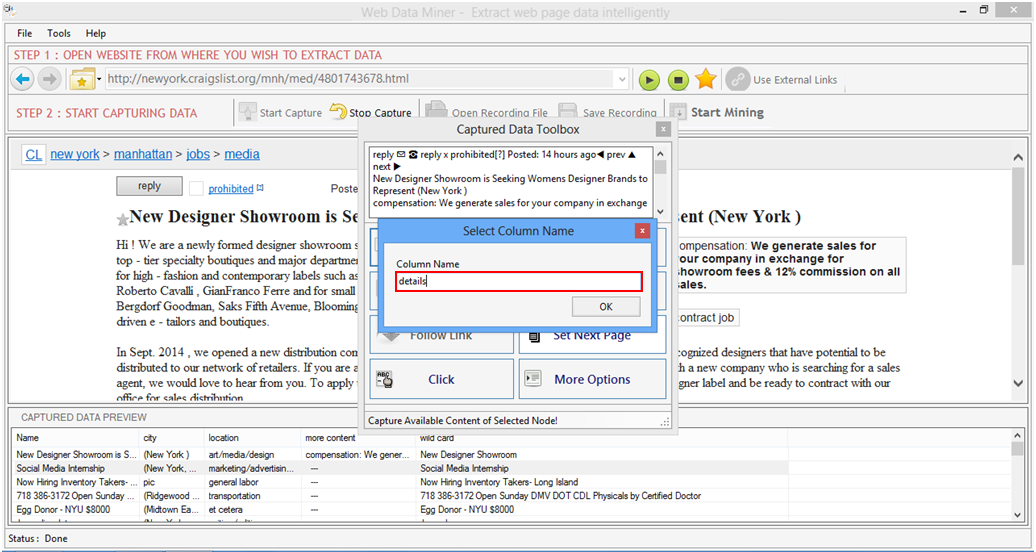
Task: Open the favorites folder icon
Action: (x=82, y=80)
